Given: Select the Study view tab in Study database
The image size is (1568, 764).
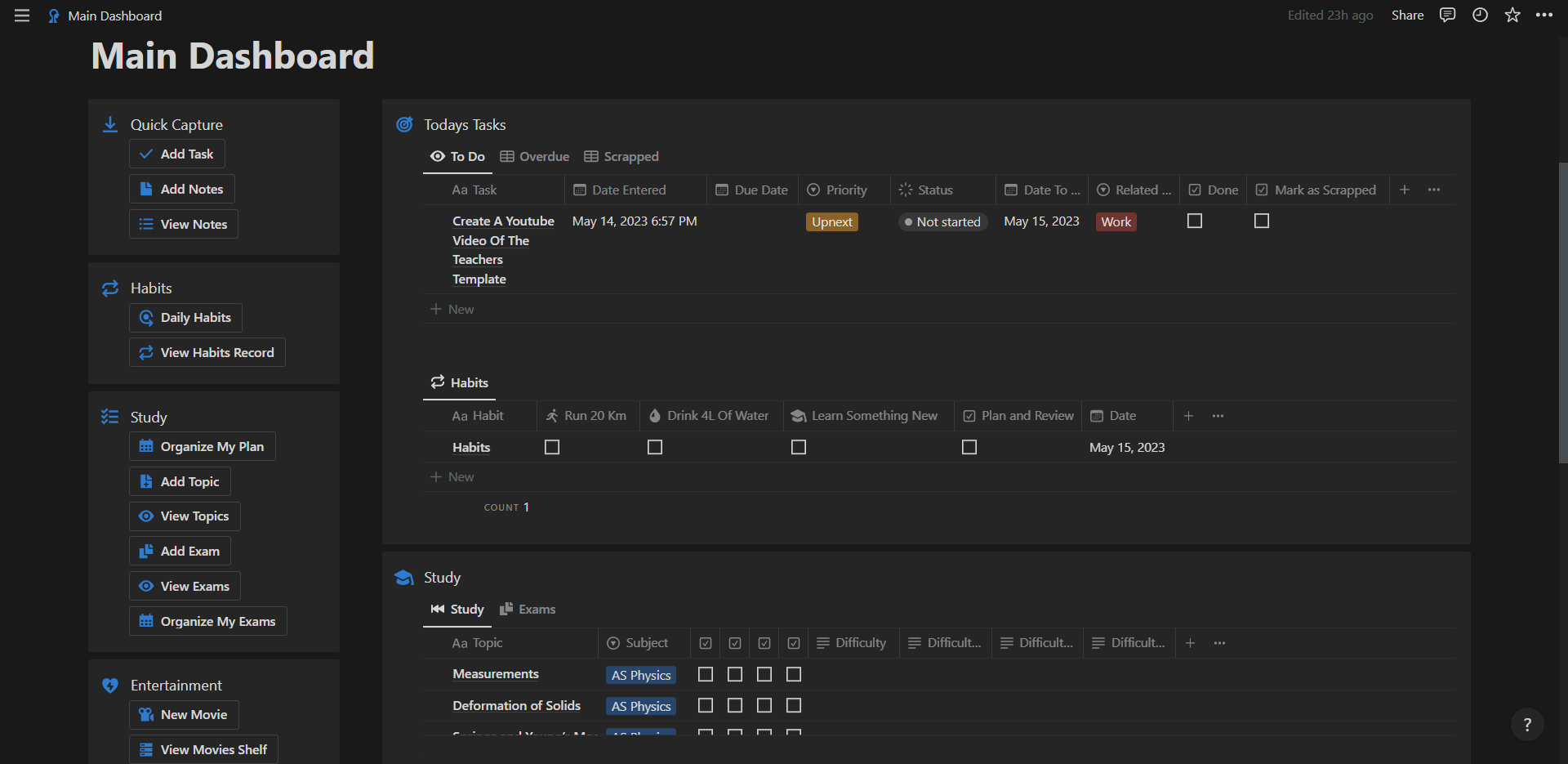Looking at the screenshot, I should tap(457, 610).
